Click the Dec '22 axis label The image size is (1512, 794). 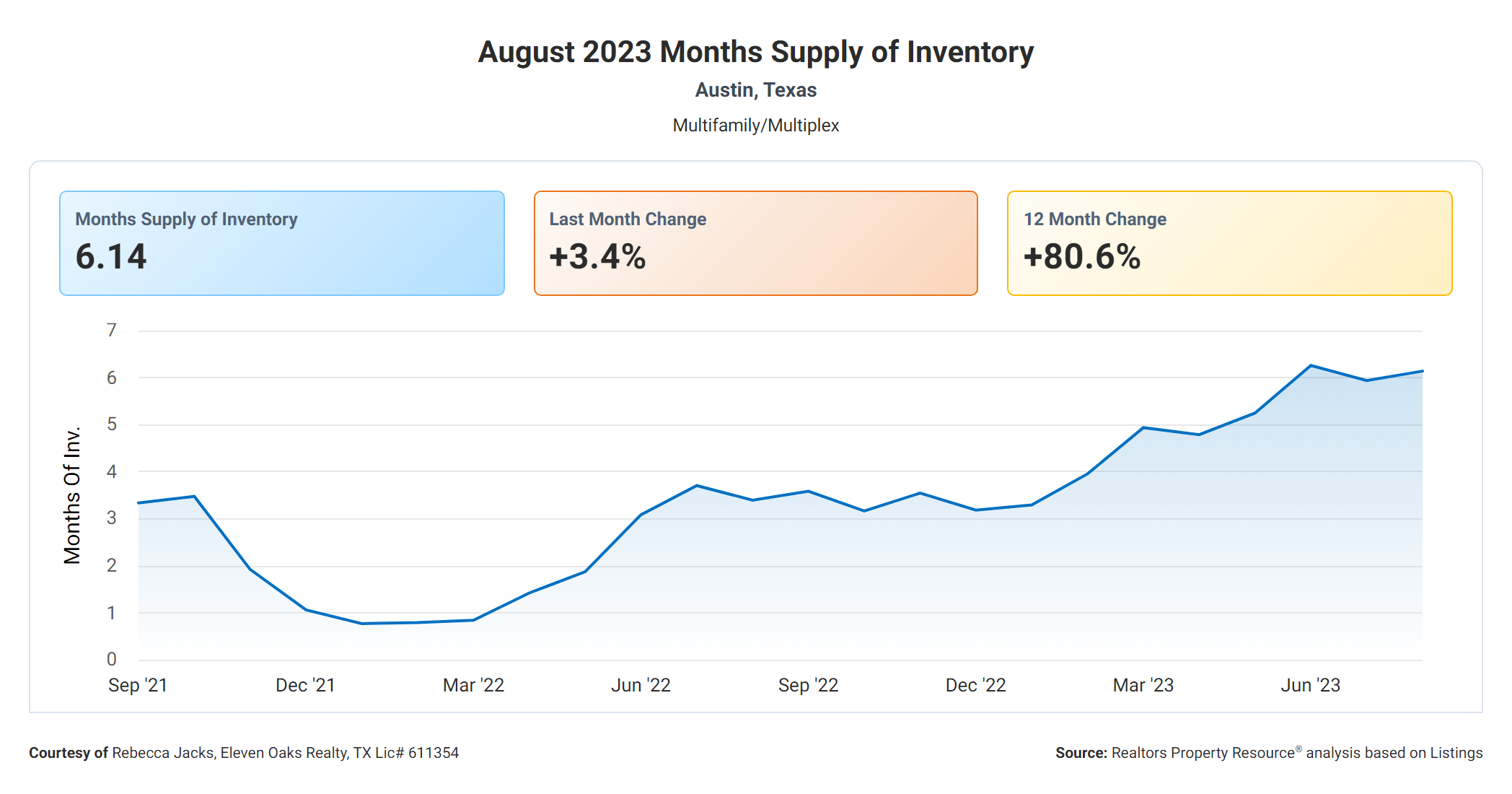[x=975, y=685]
